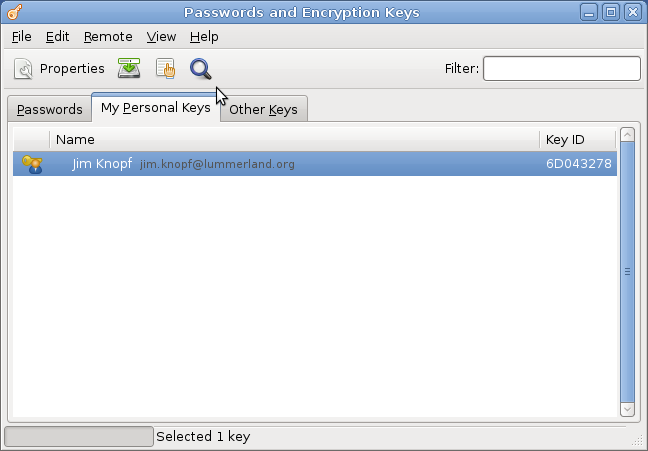Image resolution: width=648 pixels, height=451 pixels.
Task: Click the Properties toolbar button
Action: click(60, 69)
